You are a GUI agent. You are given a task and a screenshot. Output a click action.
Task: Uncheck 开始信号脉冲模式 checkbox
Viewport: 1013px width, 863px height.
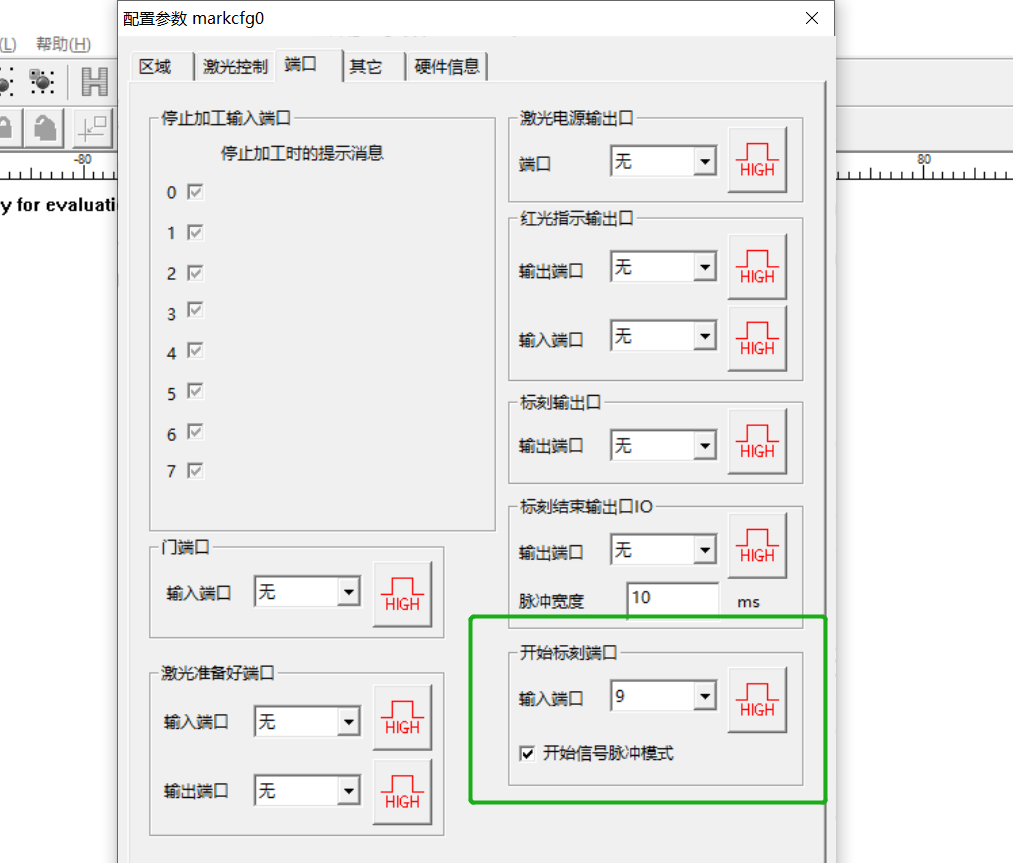click(x=527, y=754)
